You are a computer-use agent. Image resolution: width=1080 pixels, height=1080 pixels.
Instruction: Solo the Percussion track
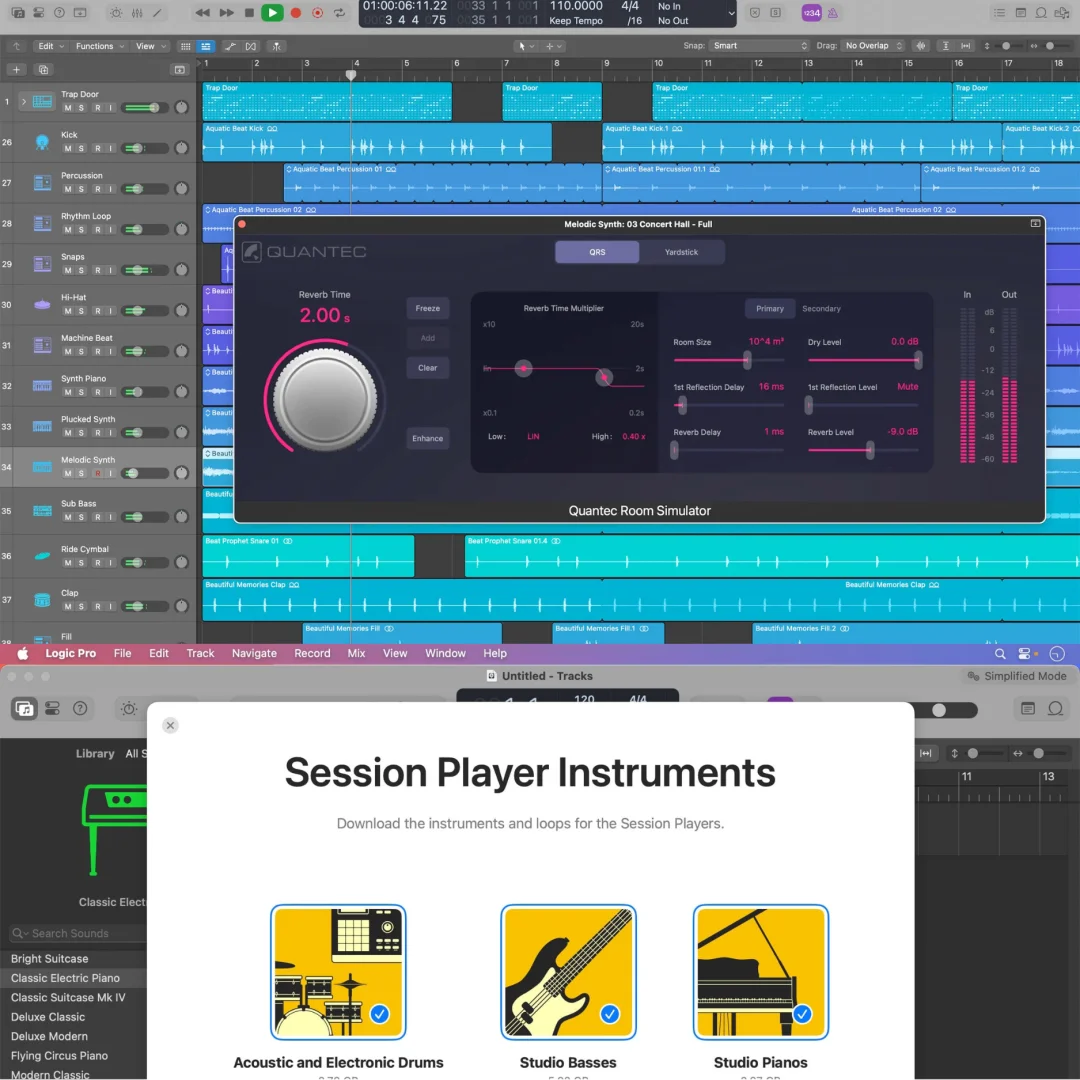pyautogui.click(x=82, y=189)
